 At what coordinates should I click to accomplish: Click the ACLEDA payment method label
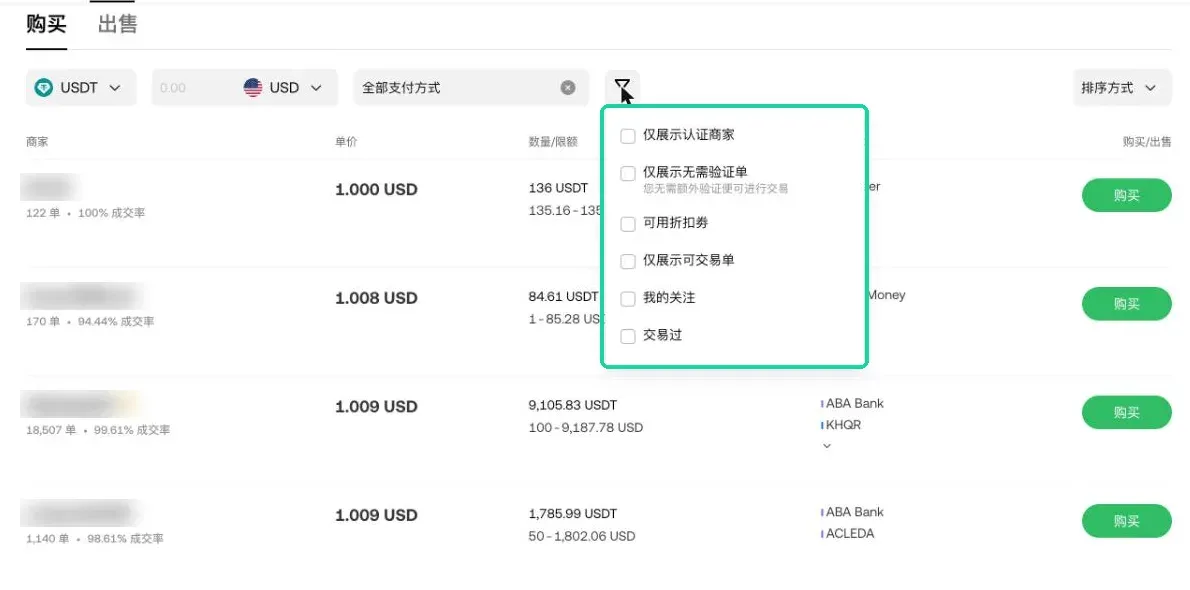[x=850, y=533]
